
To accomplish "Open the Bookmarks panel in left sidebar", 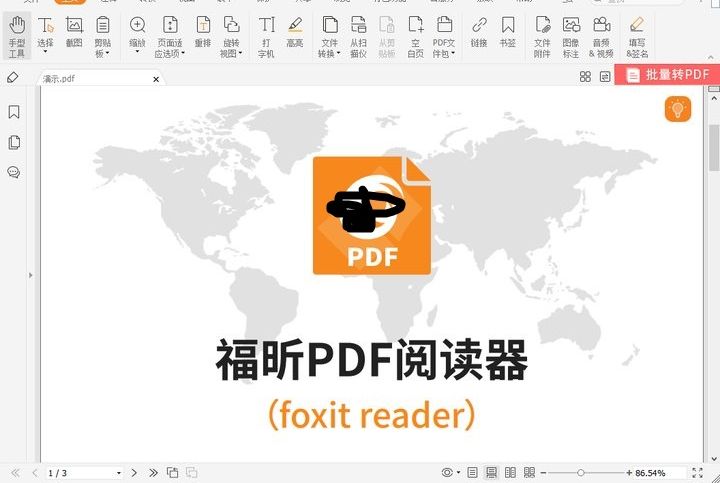I will [x=14, y=112].
